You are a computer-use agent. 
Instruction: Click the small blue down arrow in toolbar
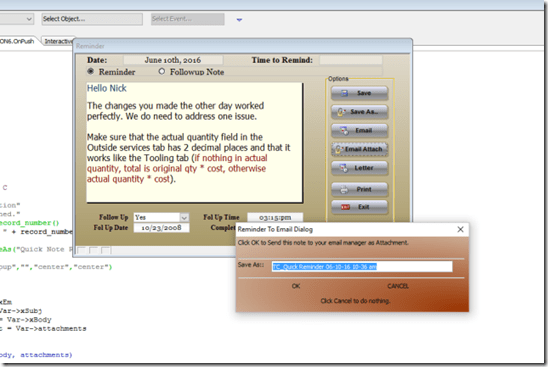pos(239,20)
